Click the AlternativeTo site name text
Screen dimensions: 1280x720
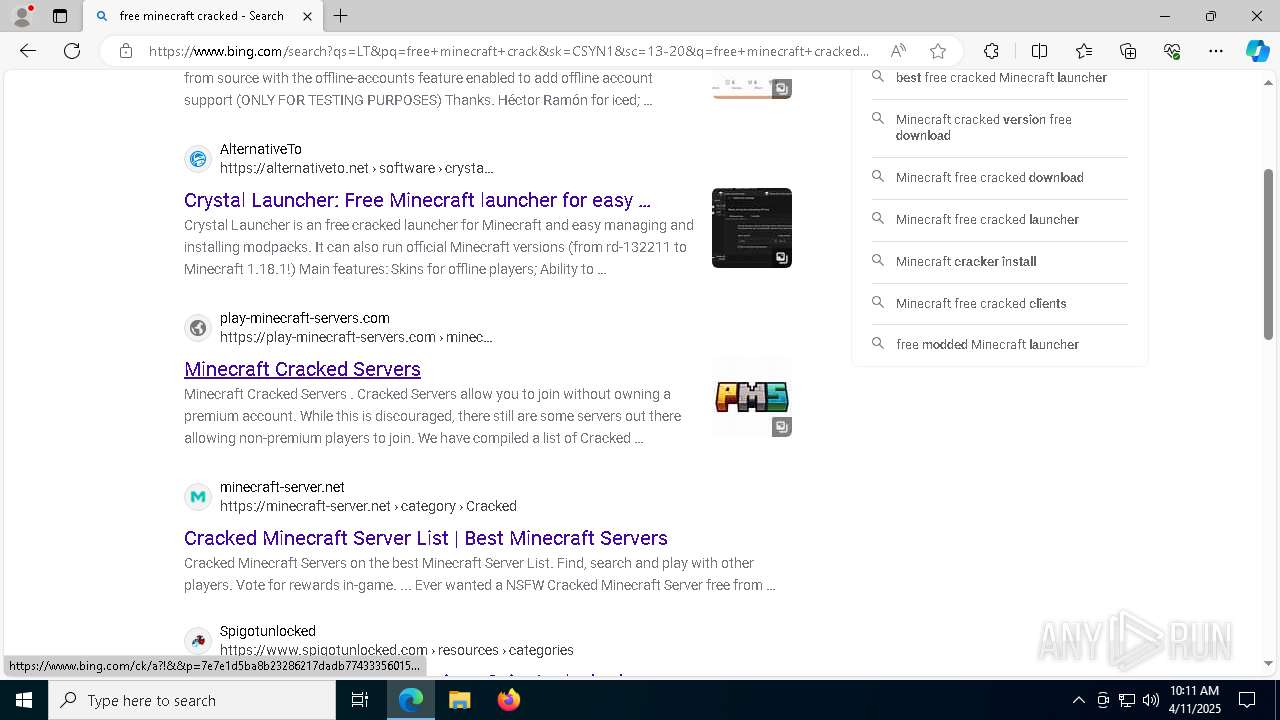tap(261, 149)
